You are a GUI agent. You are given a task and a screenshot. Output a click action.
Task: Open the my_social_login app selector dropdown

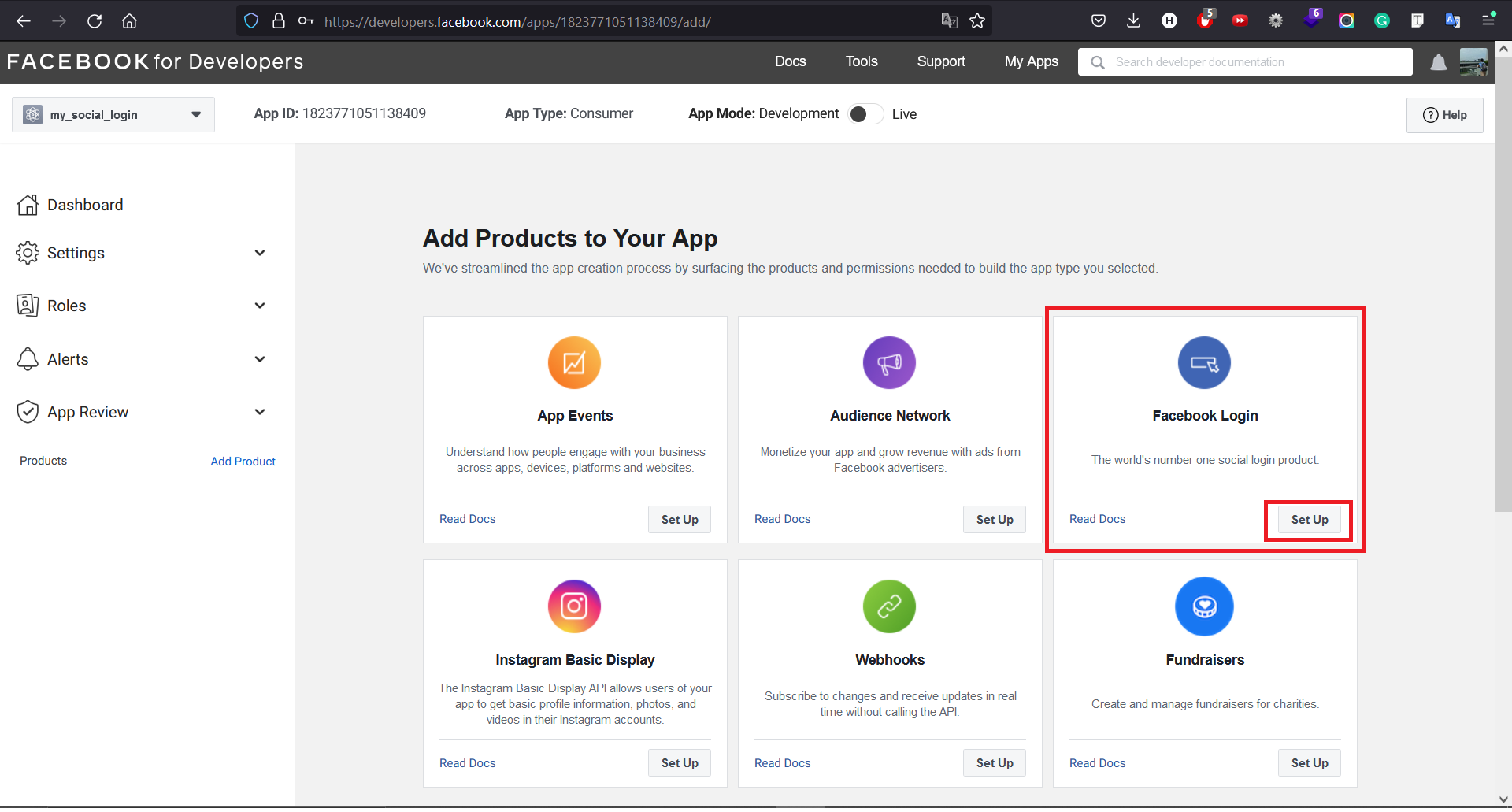coord(113,115)
